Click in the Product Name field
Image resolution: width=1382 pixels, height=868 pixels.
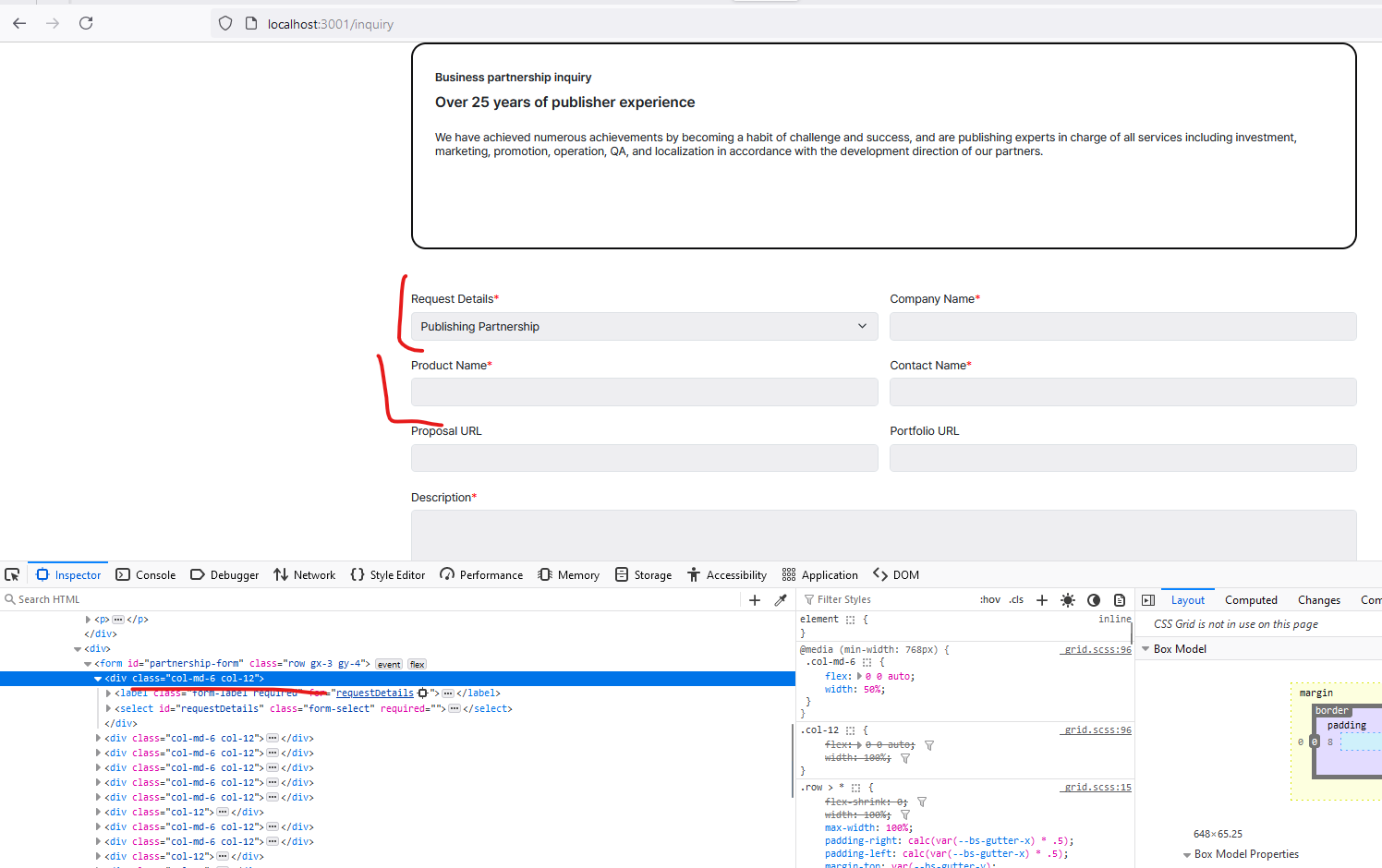coord(644,392)
